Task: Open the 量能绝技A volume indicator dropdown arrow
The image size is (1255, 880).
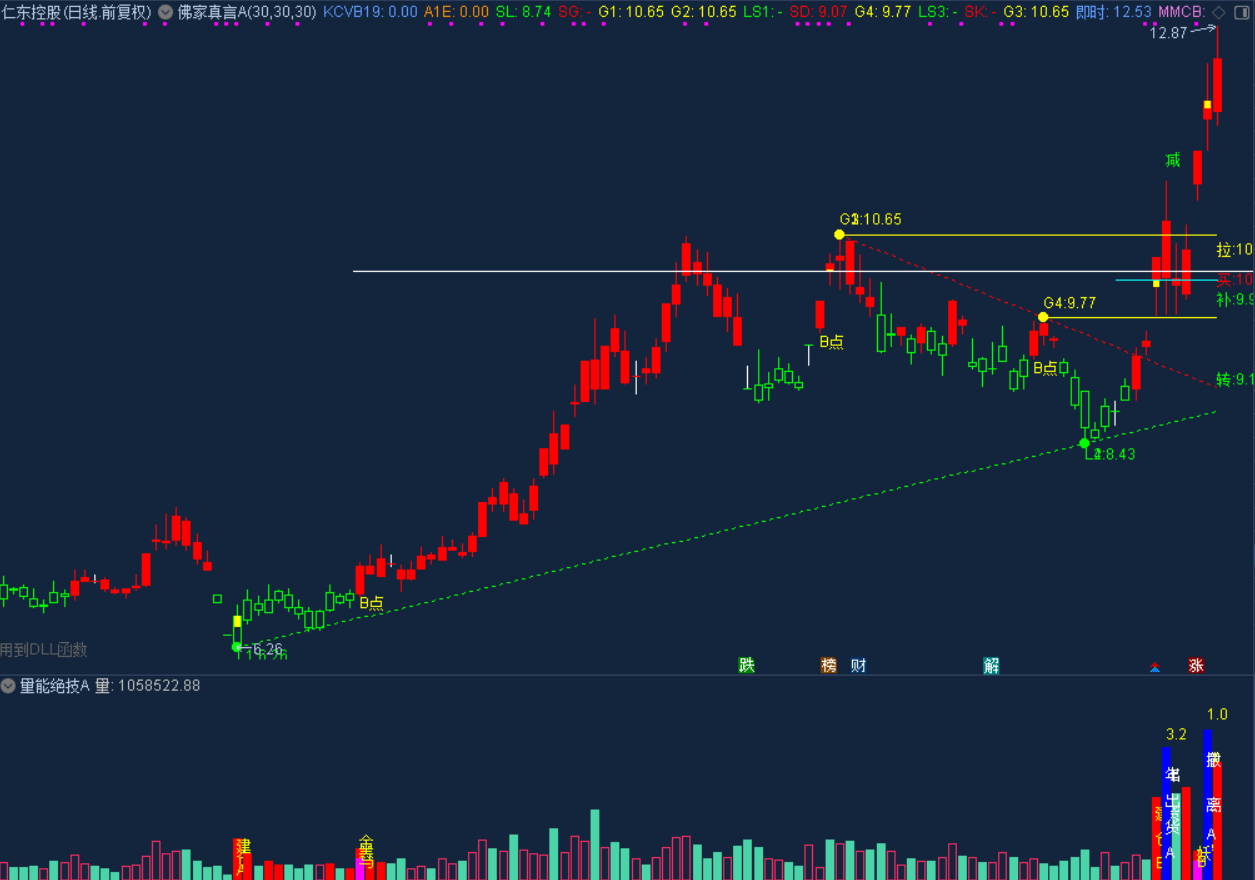Action: coord(8,686)
